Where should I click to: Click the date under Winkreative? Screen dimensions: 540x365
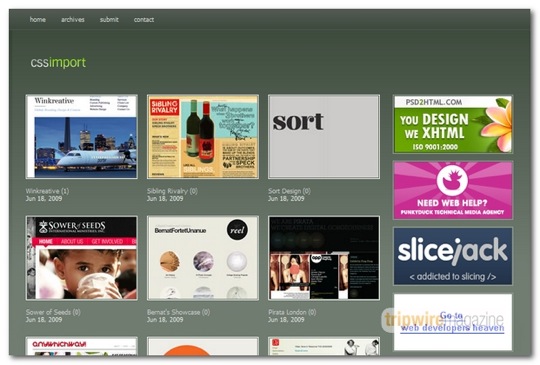(44, 199)
